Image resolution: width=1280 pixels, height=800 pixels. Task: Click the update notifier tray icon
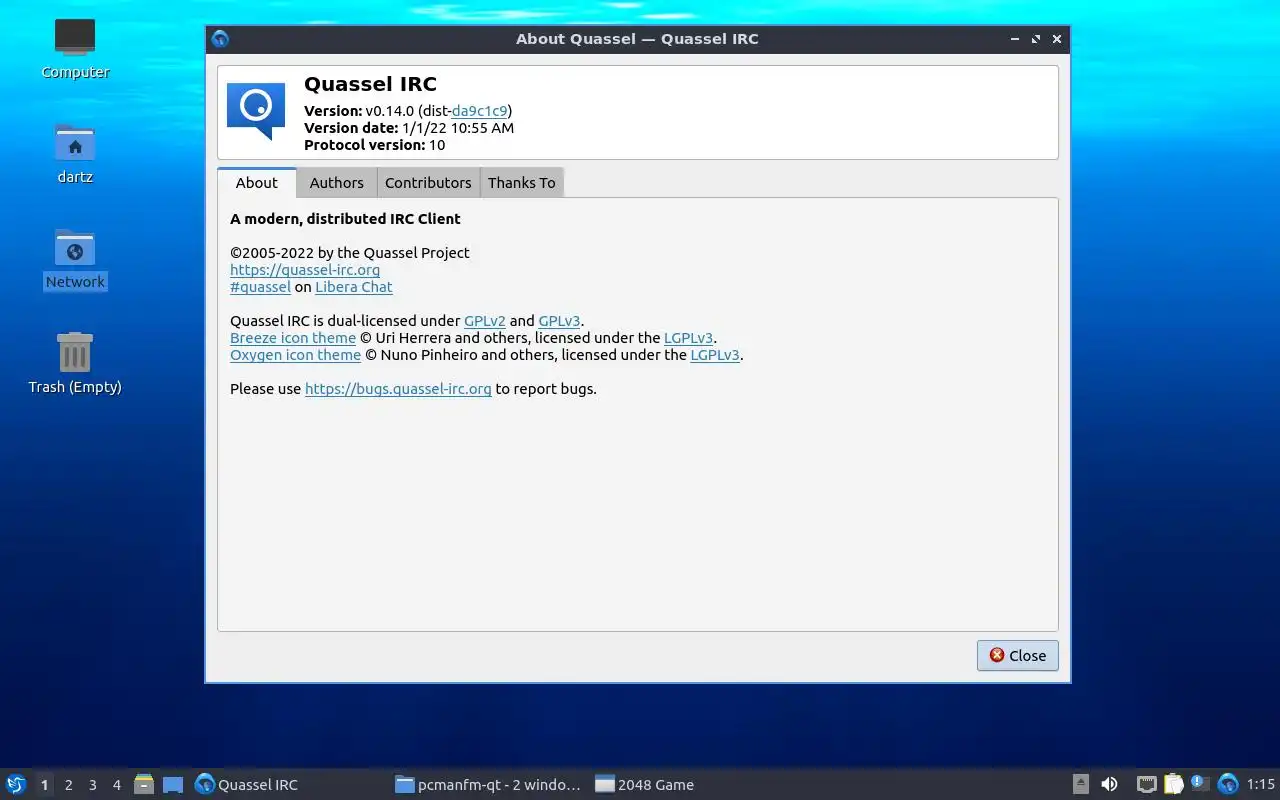[1200, 784]
